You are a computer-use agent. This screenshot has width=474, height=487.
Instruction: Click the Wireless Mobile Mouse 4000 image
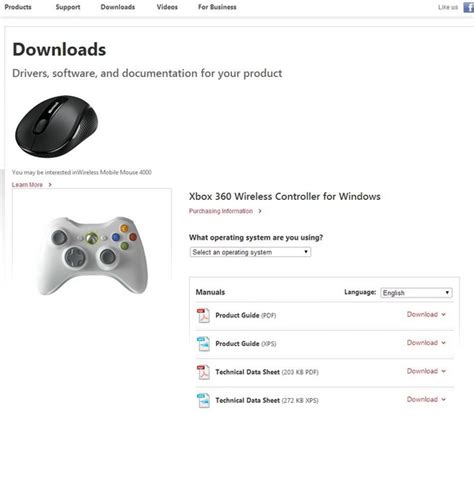pos(57,126)
